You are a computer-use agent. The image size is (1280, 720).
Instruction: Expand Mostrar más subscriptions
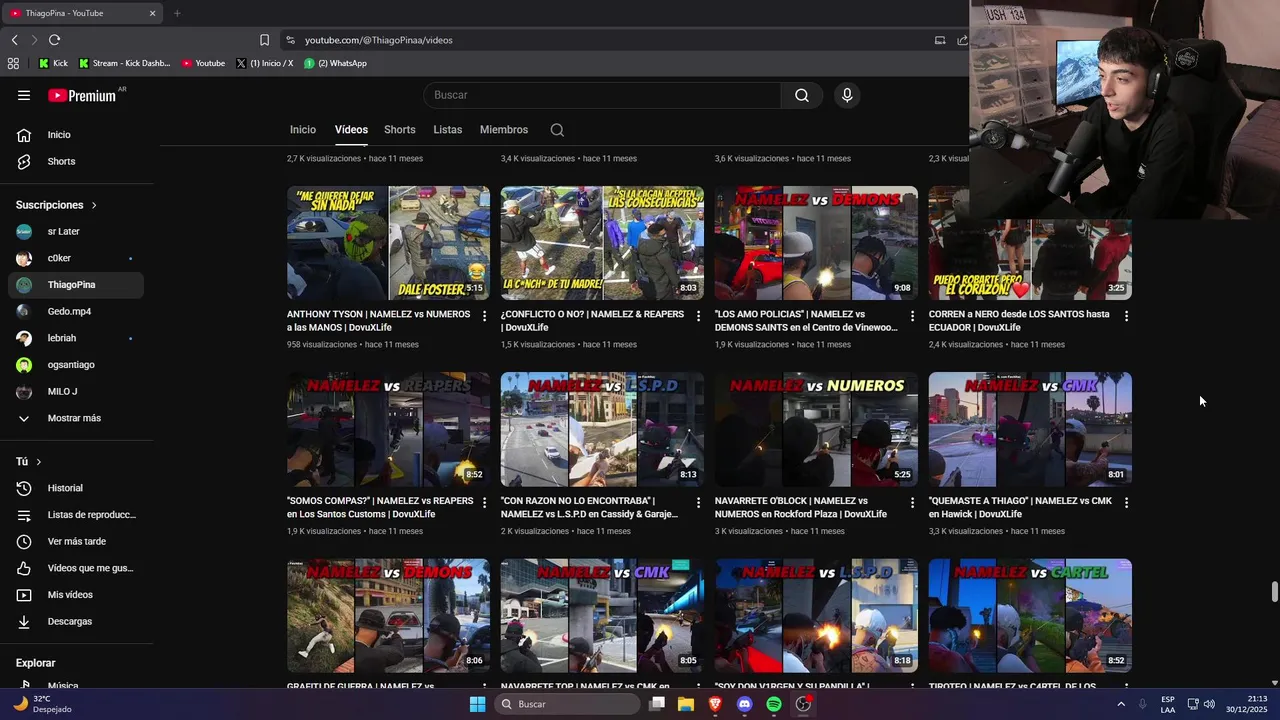point(76,418)
